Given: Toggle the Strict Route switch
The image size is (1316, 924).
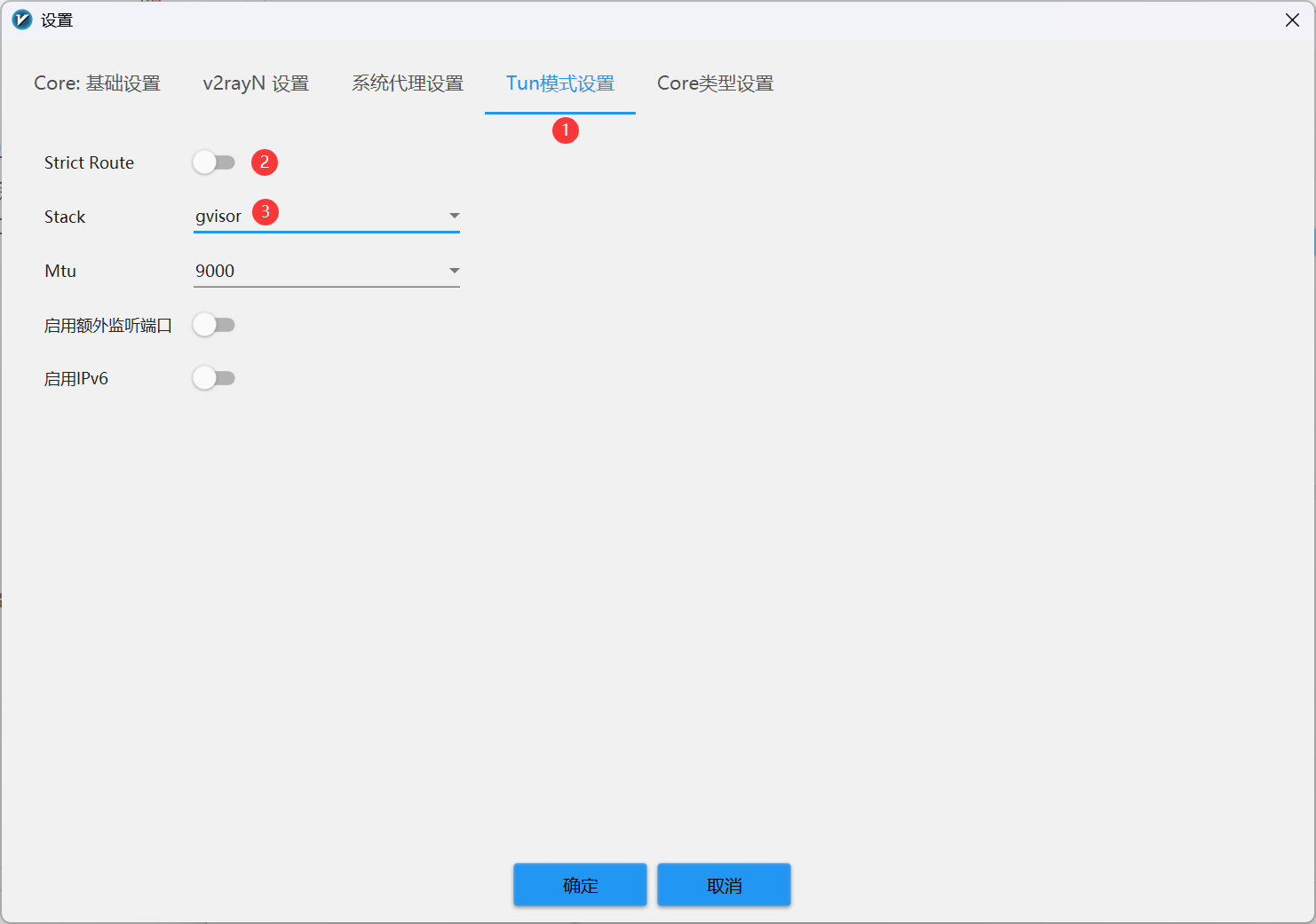Looking at the screenshot, I should (x=214, y=162).
